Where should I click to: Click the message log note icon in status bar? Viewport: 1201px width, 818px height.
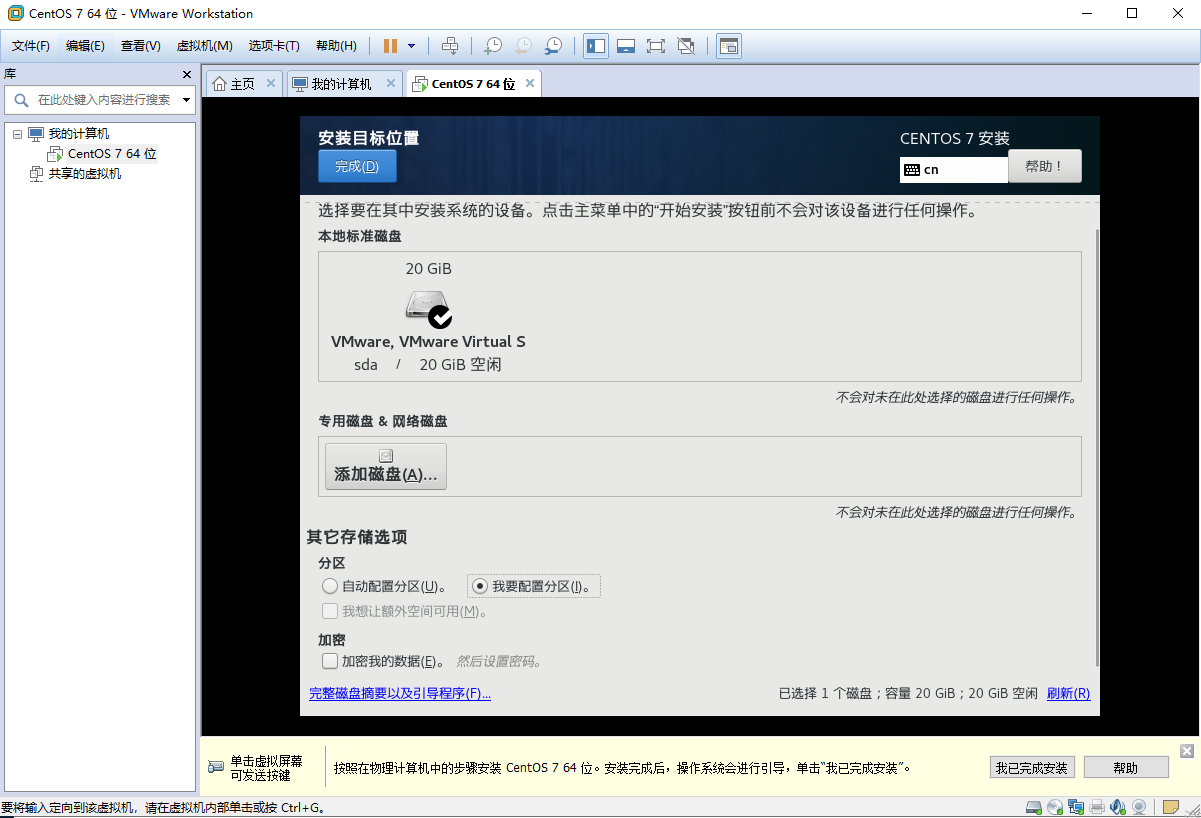(x=1170, y=806)
